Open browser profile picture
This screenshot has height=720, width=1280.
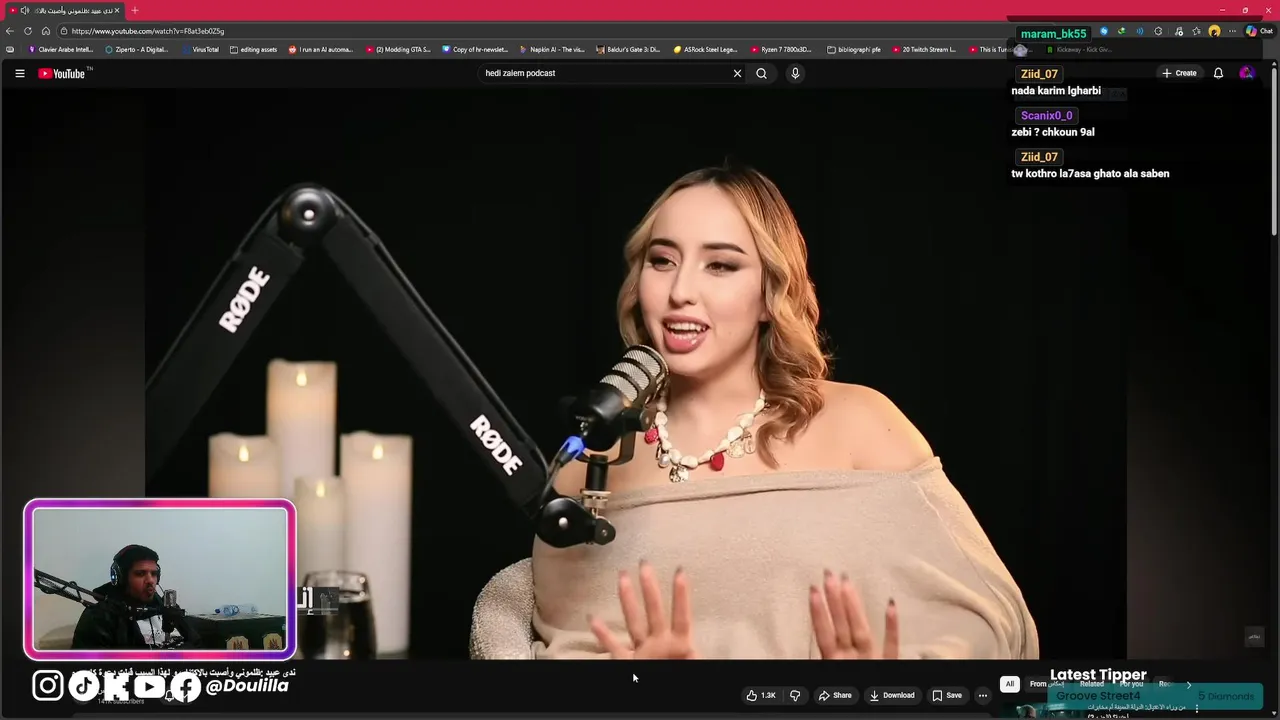coord(1214,31)
